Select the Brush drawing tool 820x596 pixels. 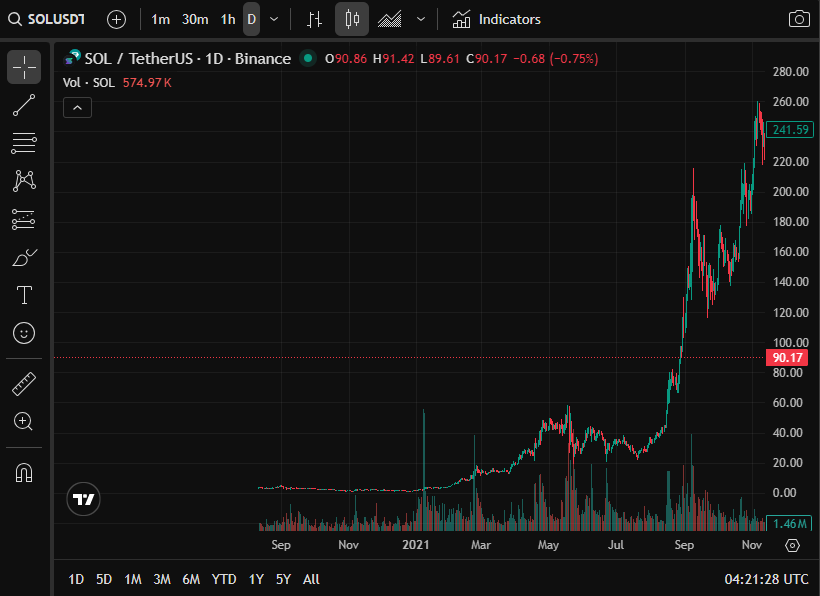pos(24,257)
